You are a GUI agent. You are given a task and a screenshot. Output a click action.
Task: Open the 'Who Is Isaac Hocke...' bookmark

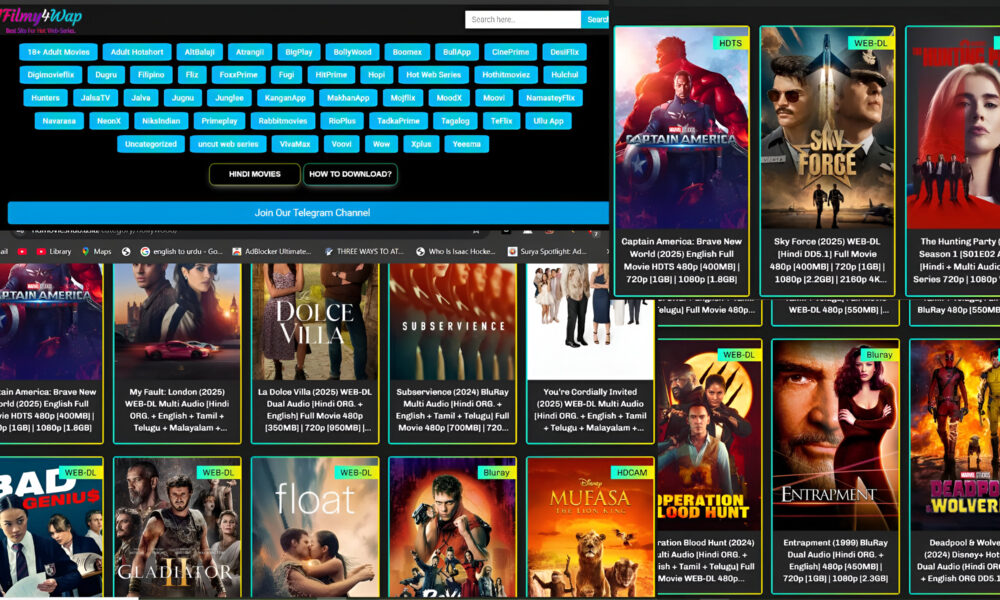[455, 252]
